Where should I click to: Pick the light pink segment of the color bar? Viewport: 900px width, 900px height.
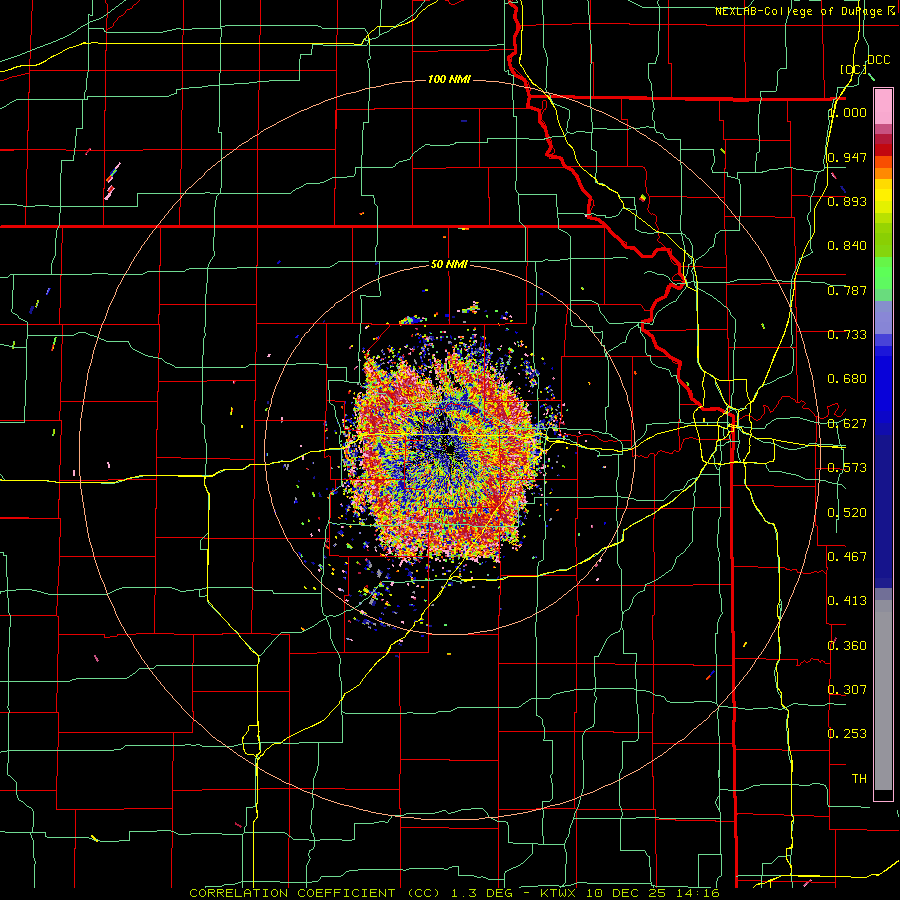883,106
